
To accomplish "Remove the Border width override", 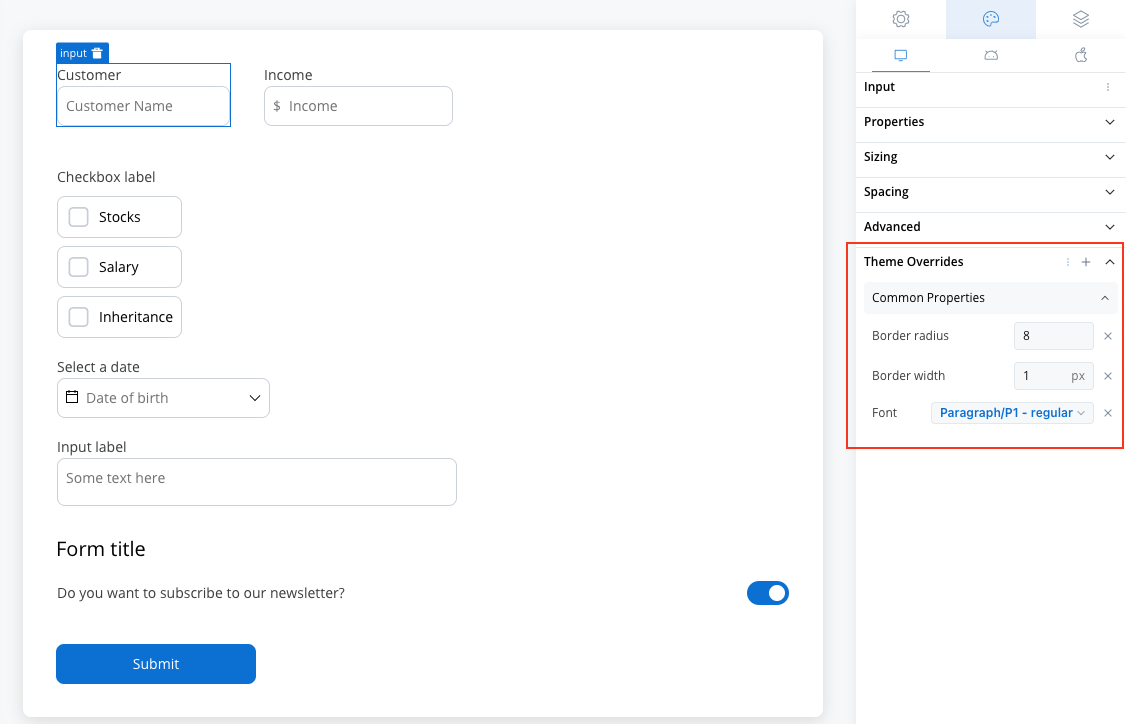I will (1108, 376).
